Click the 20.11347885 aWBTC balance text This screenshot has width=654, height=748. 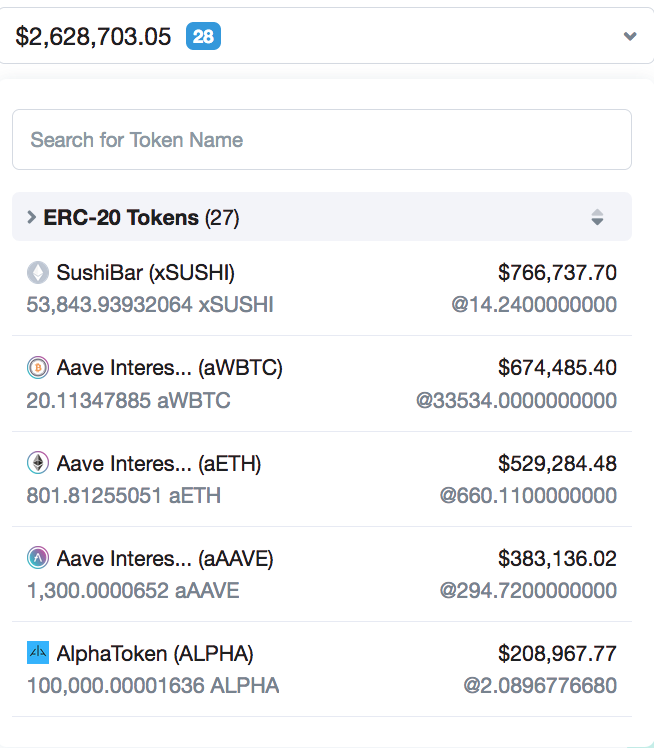coord(128,400)
